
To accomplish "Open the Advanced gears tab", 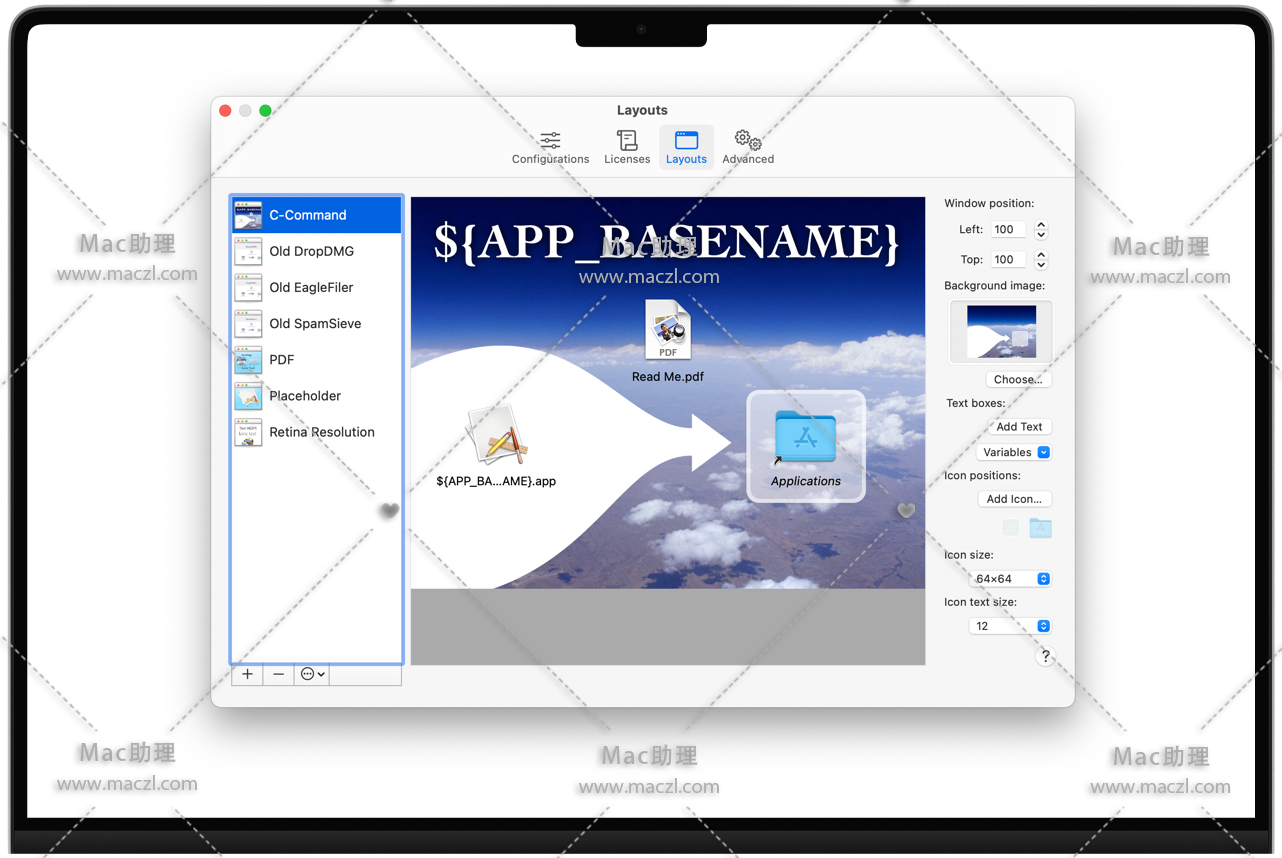I will (x=748, y=147).
